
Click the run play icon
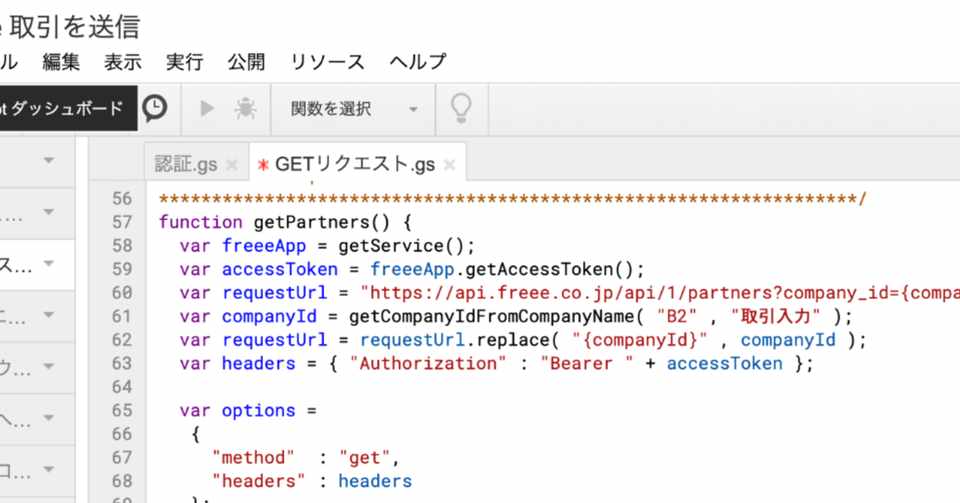[x=208, y=109]
